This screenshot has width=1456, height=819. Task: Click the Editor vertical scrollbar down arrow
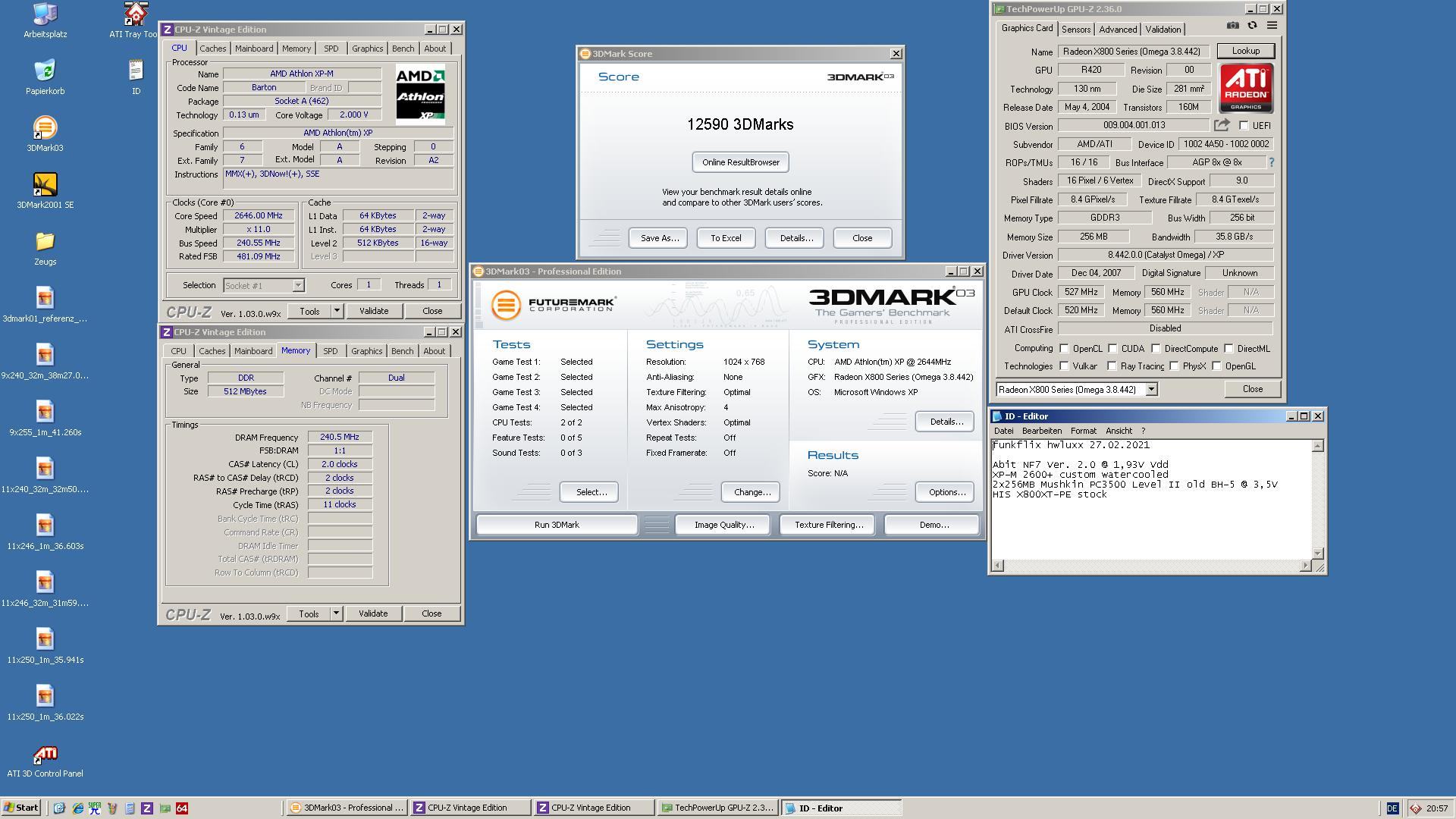1318,554
